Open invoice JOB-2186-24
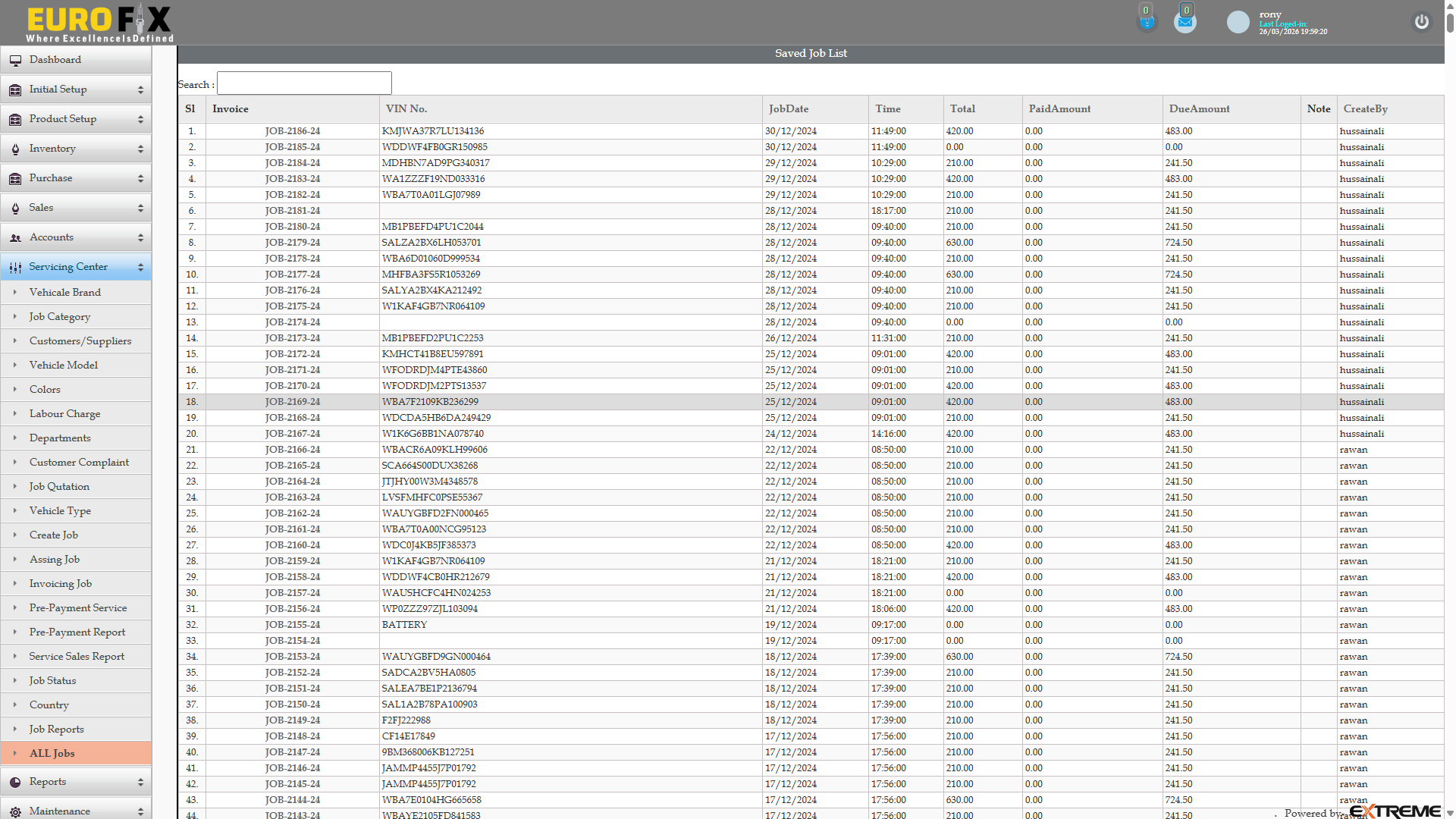 [293, 130]
